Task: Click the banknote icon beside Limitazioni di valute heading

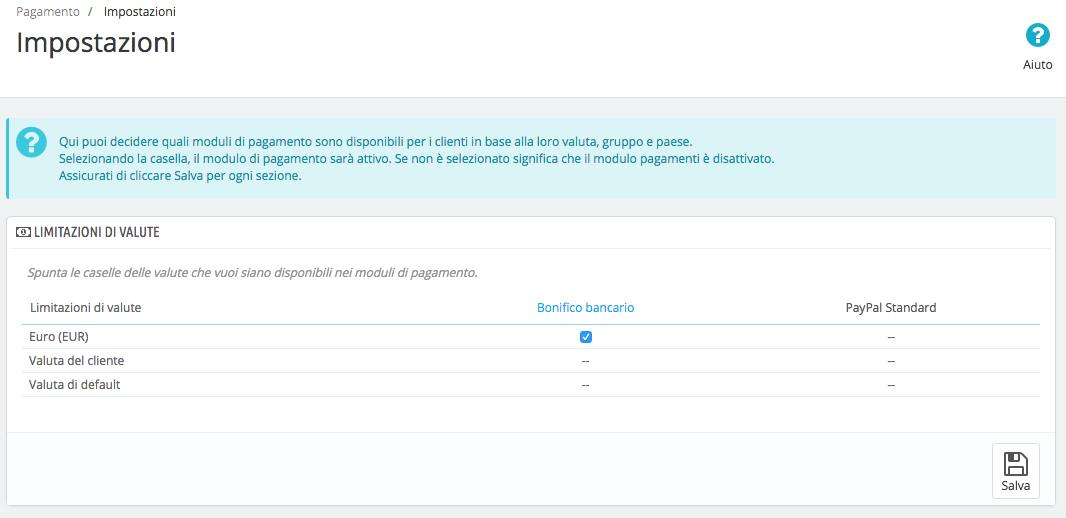Action: pos(23,232)
